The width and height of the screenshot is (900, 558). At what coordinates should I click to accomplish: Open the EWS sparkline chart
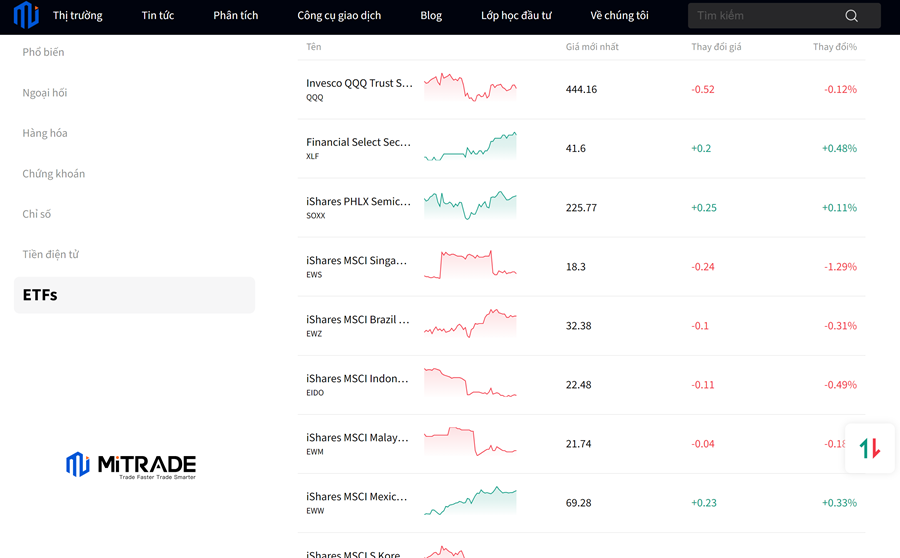tap(470, 266)
